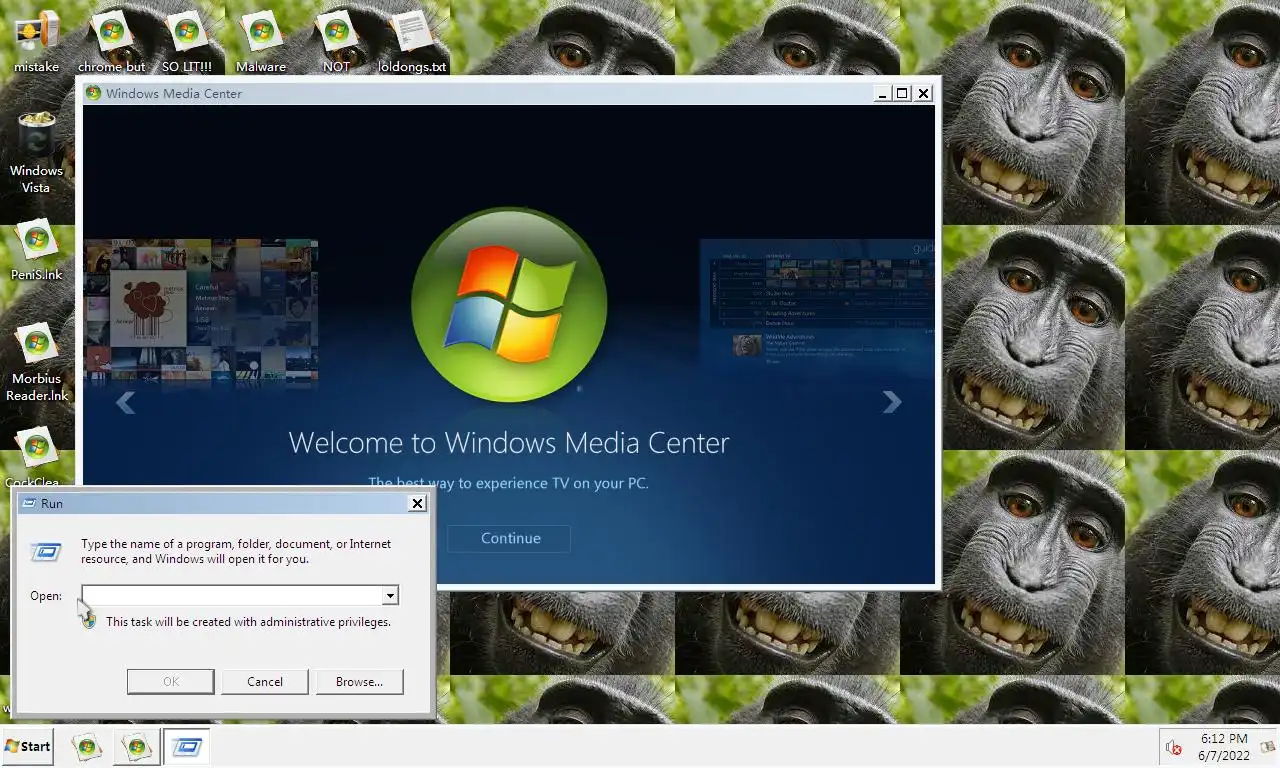This screenshot has width=1280, height=768.
Task: Click the rightmost system tray icon
Action: [x=1269, y=747]
